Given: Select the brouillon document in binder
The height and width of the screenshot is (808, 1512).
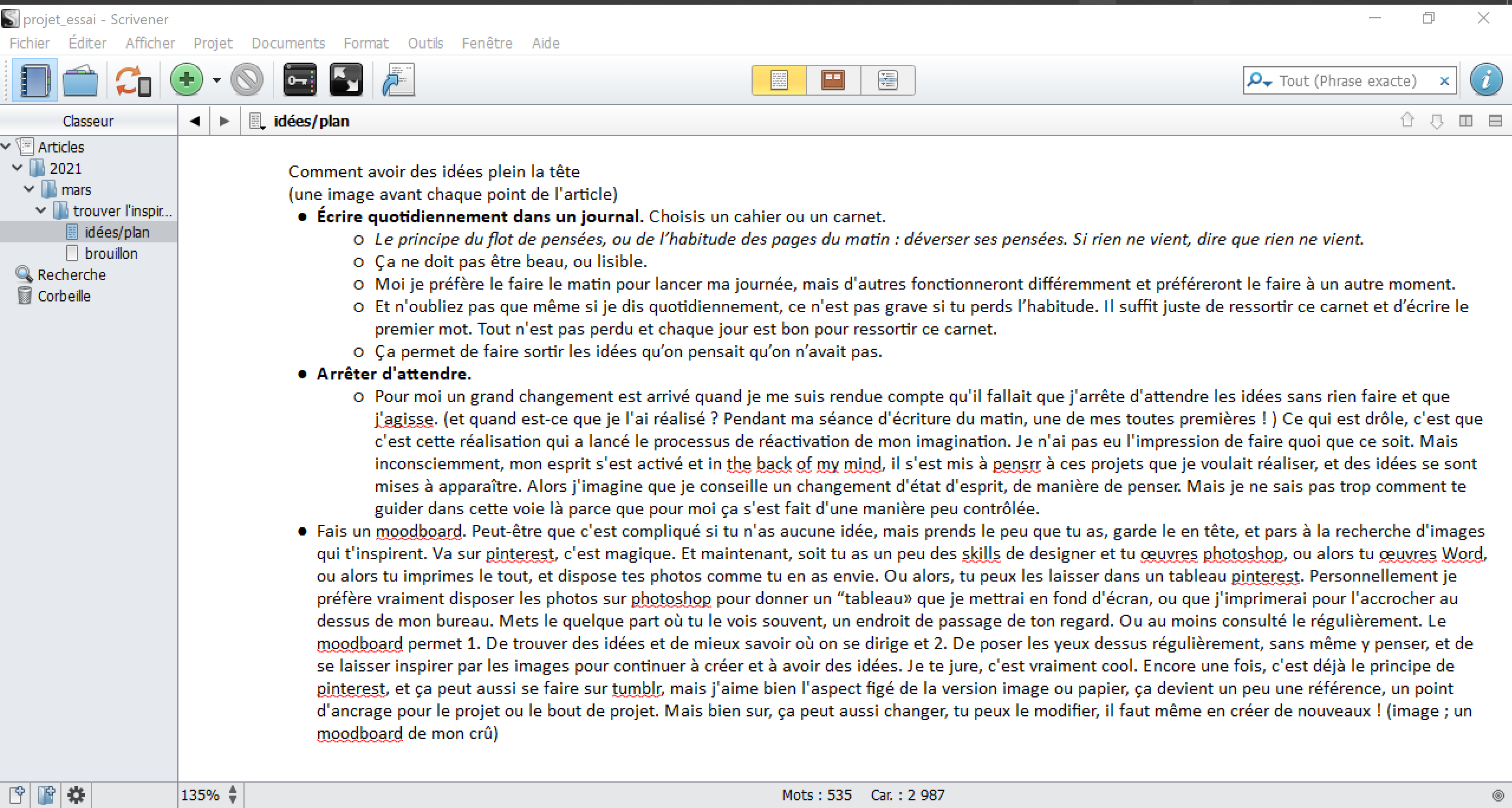Looking at the screenshot, I should (x=111, y=254).
